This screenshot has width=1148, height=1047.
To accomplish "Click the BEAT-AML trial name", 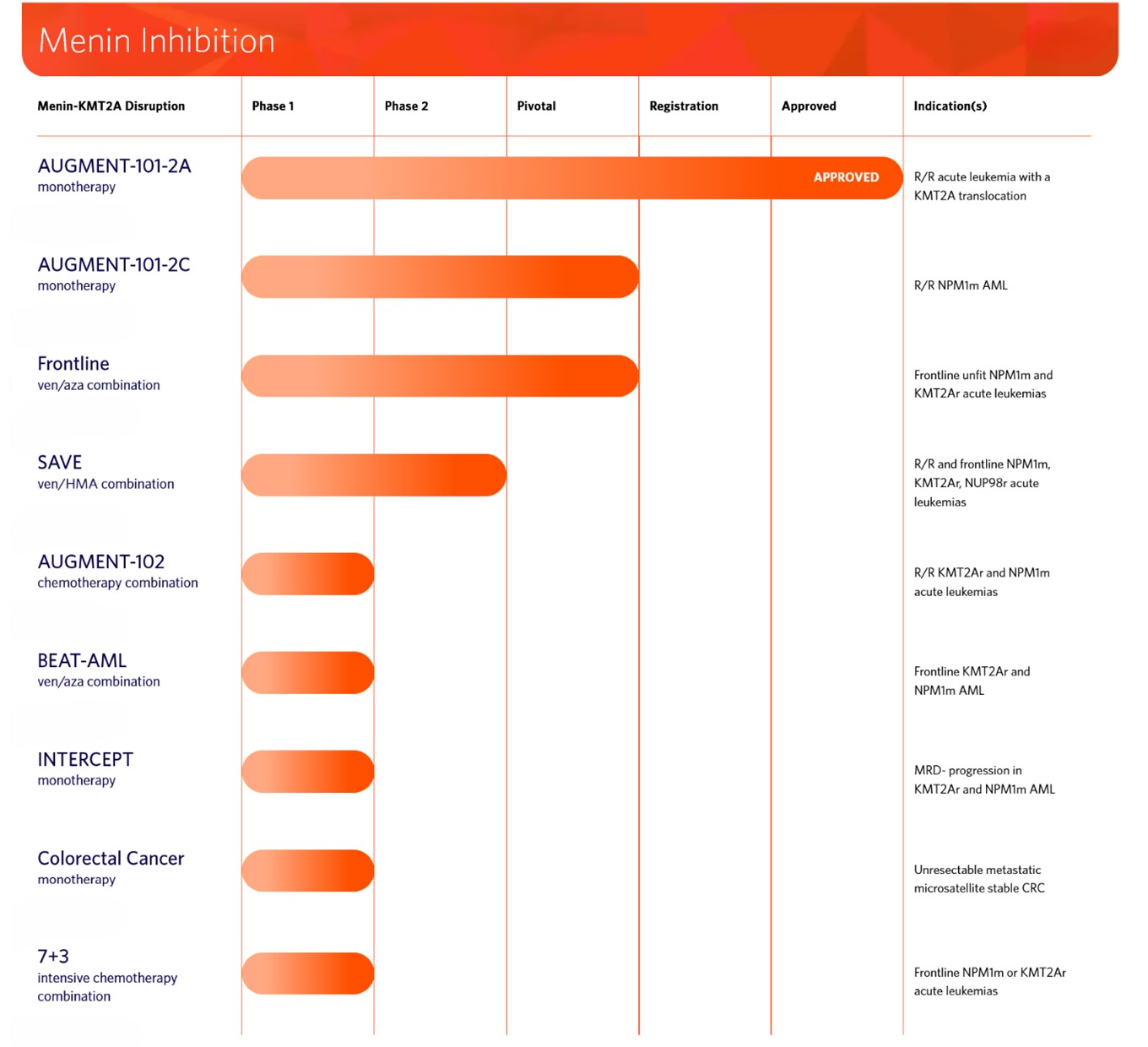I will 82,661.
